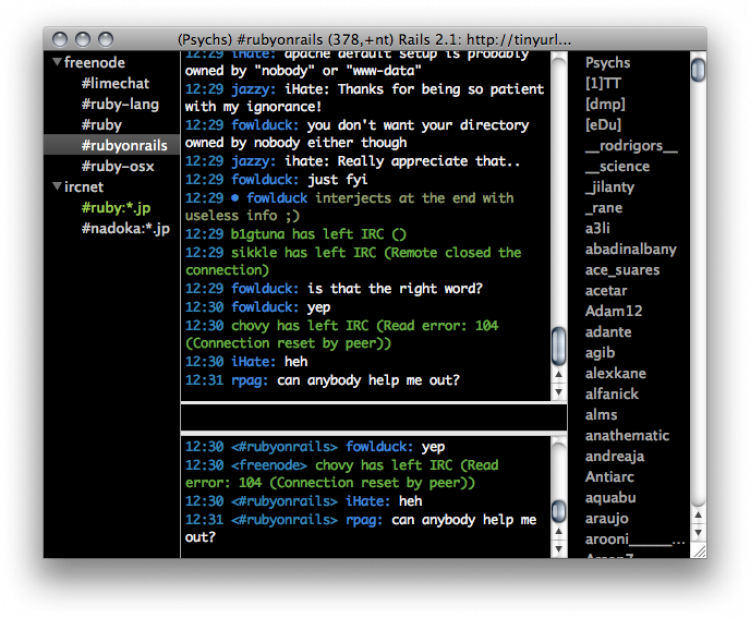The height and width of the screenshot is (618, 750).
Task: Click the main chat log scrollbar thumb
Action: (559, 346)
